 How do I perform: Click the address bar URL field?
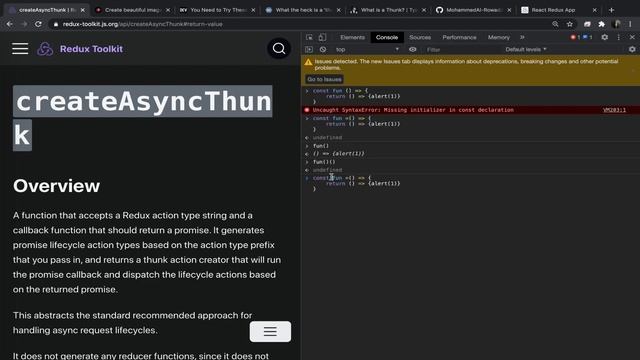(x=302, y=24)
